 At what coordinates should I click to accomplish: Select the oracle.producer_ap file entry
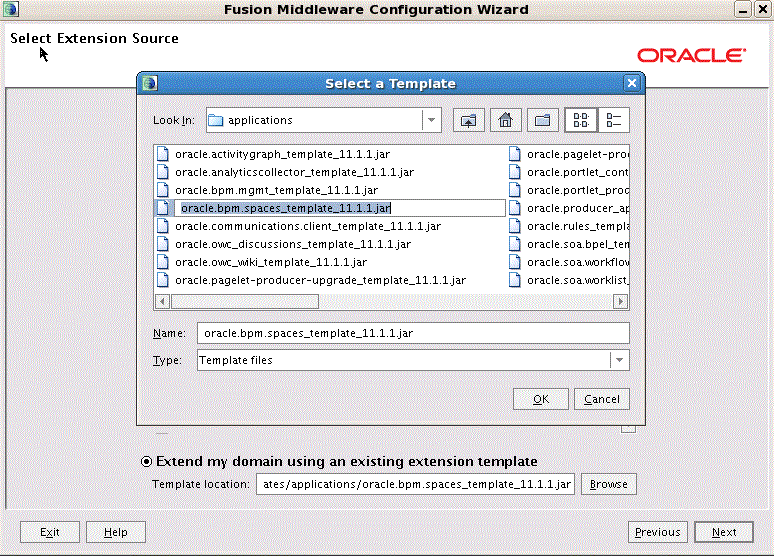[x=578, y=208]
